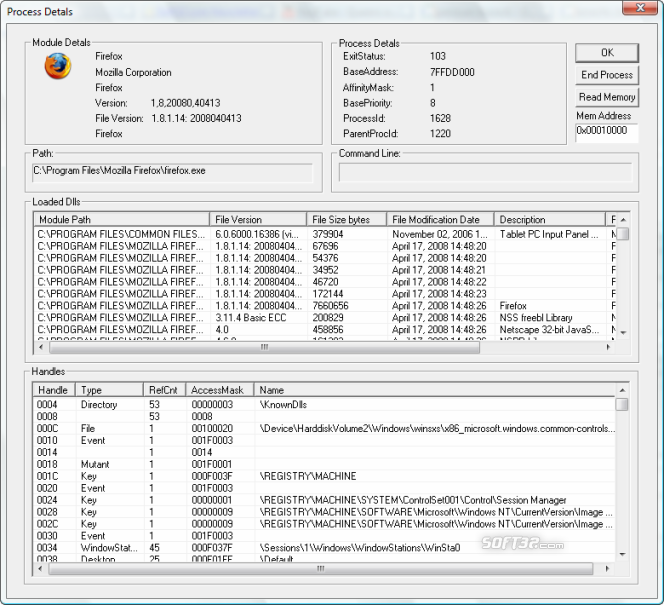Select handle 0020 Event row
Viewport: 664px width, 605px height.
(x=324, y=488)
